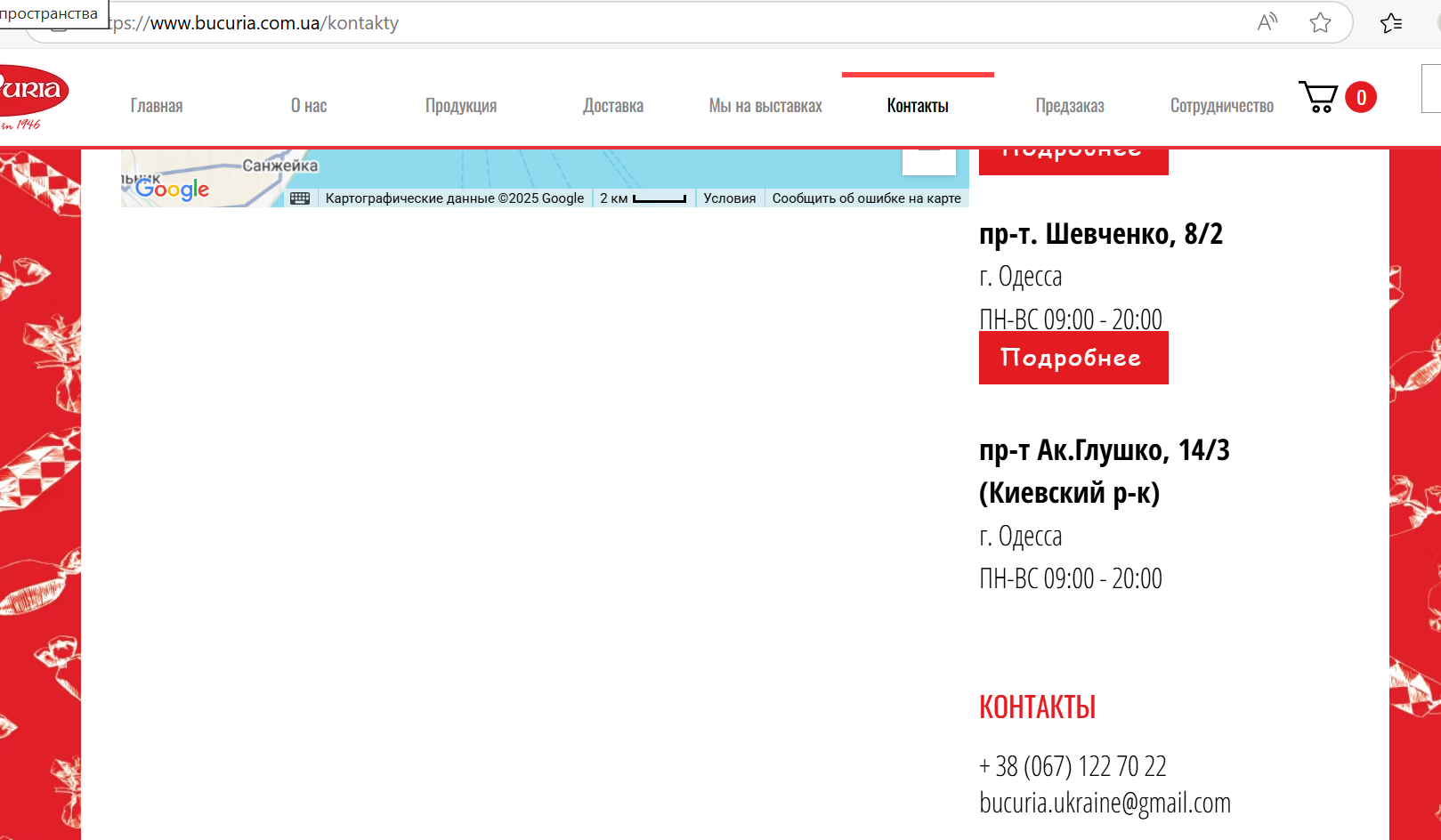1441x840 pixels.
Task: Click the Google logo on the map
Action: click(172, 189)
